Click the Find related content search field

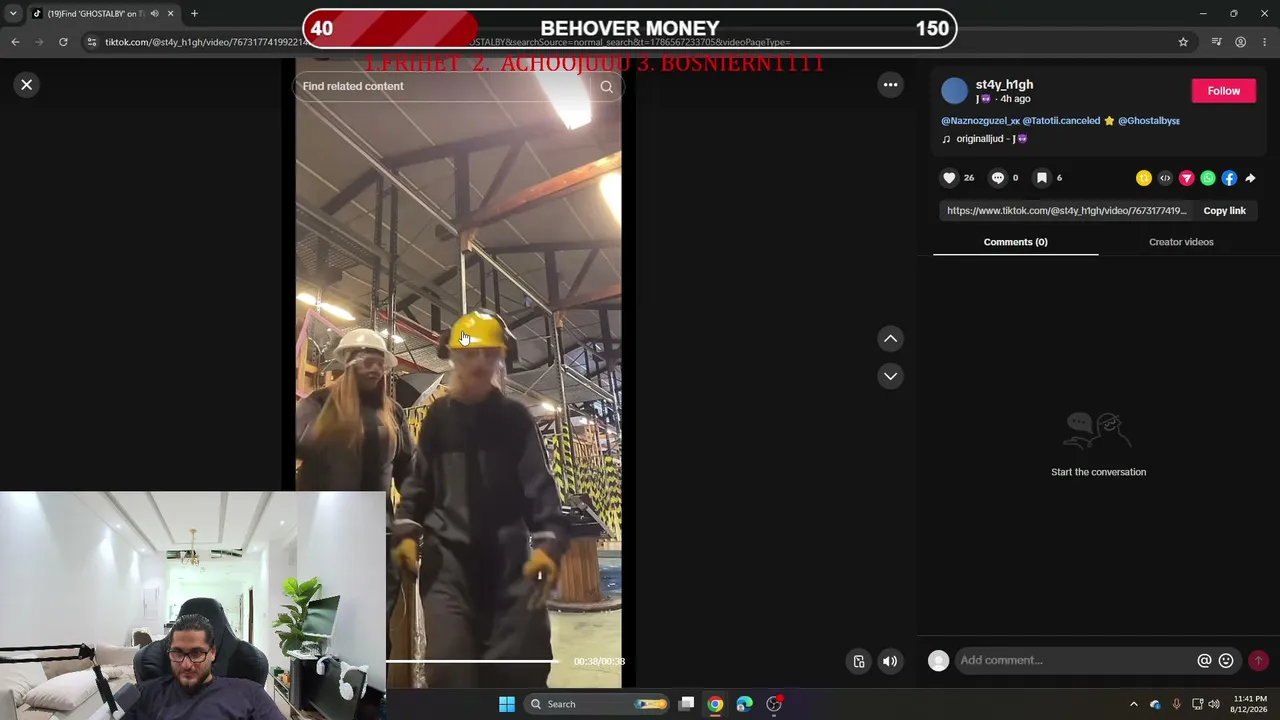pyautogui.click(x=445, y=87)
